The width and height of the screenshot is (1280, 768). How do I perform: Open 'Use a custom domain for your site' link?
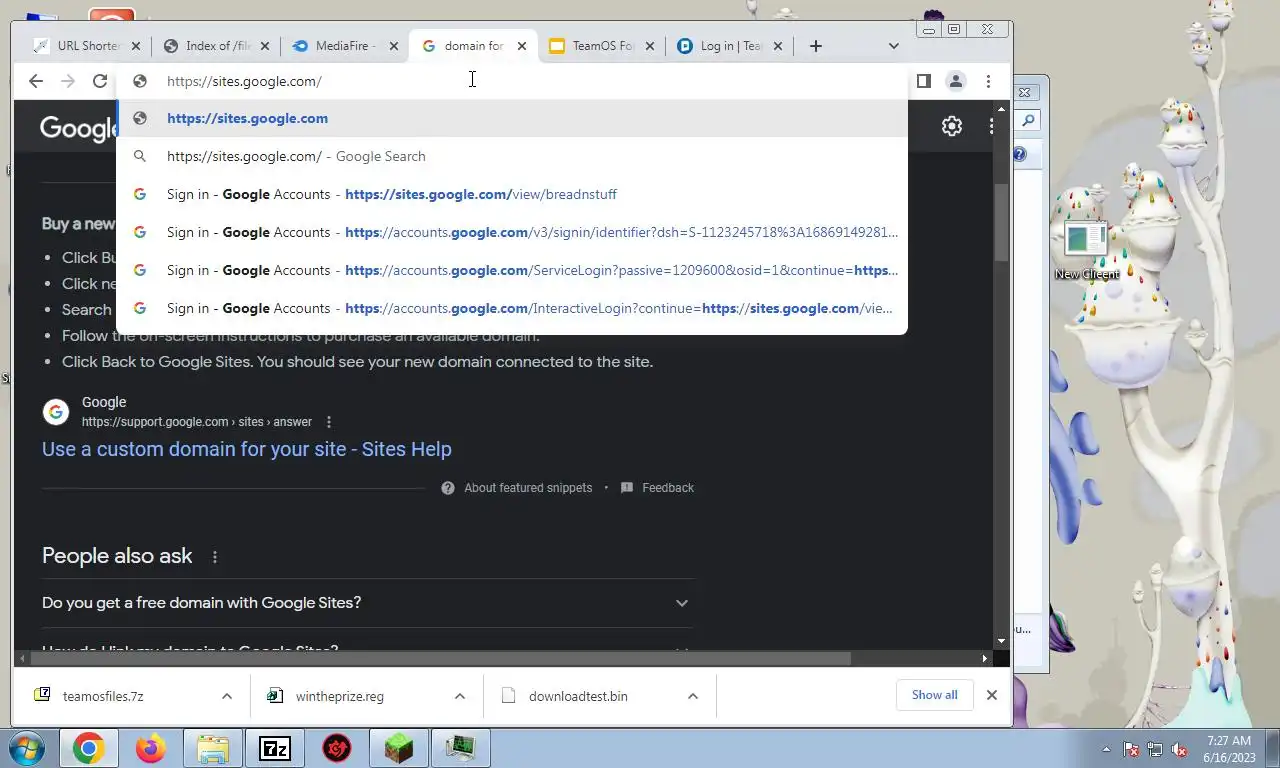tap(247, 449)
